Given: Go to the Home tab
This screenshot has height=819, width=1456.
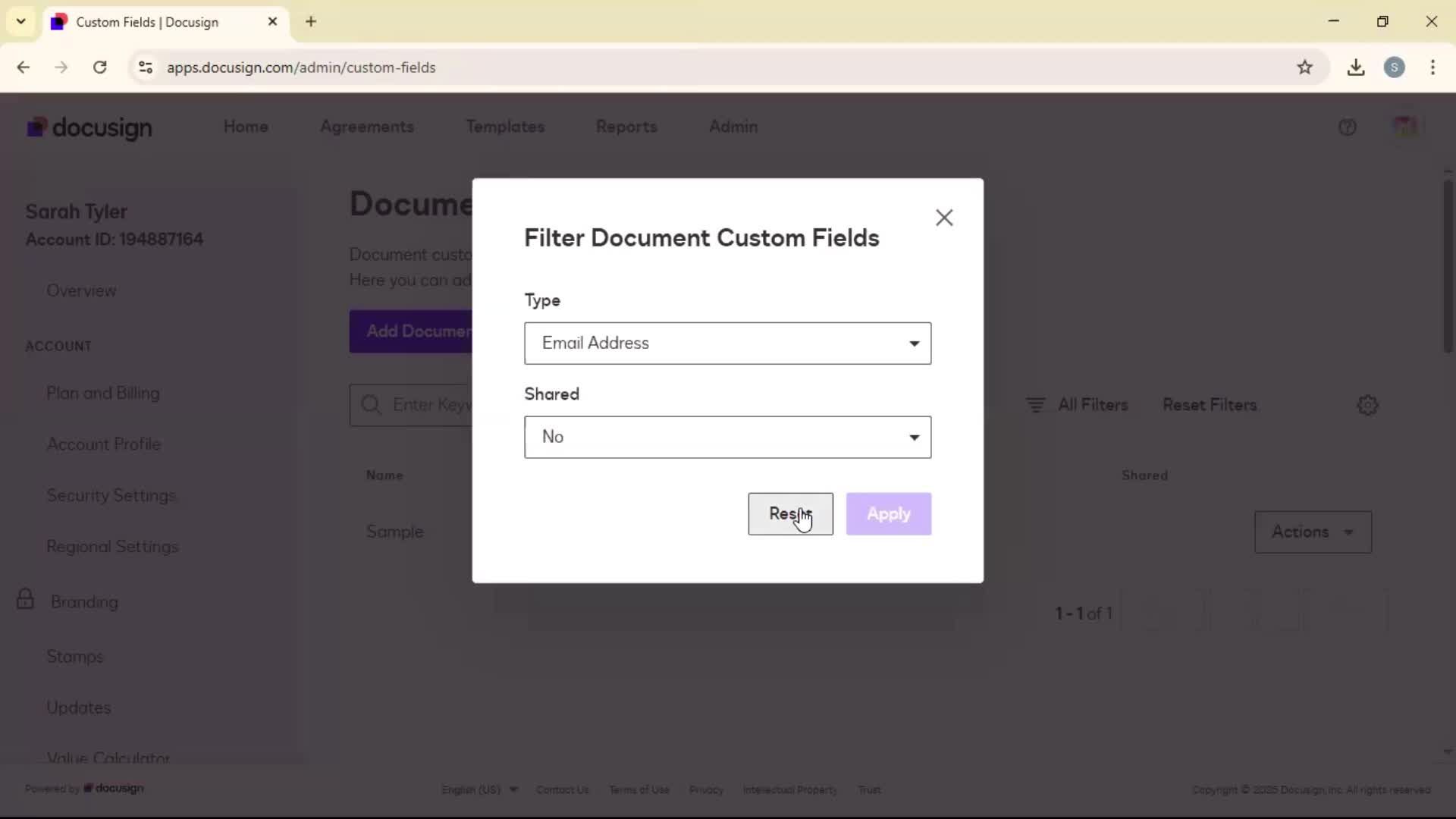Looking at the screenshot, I should tap(246, 127).
